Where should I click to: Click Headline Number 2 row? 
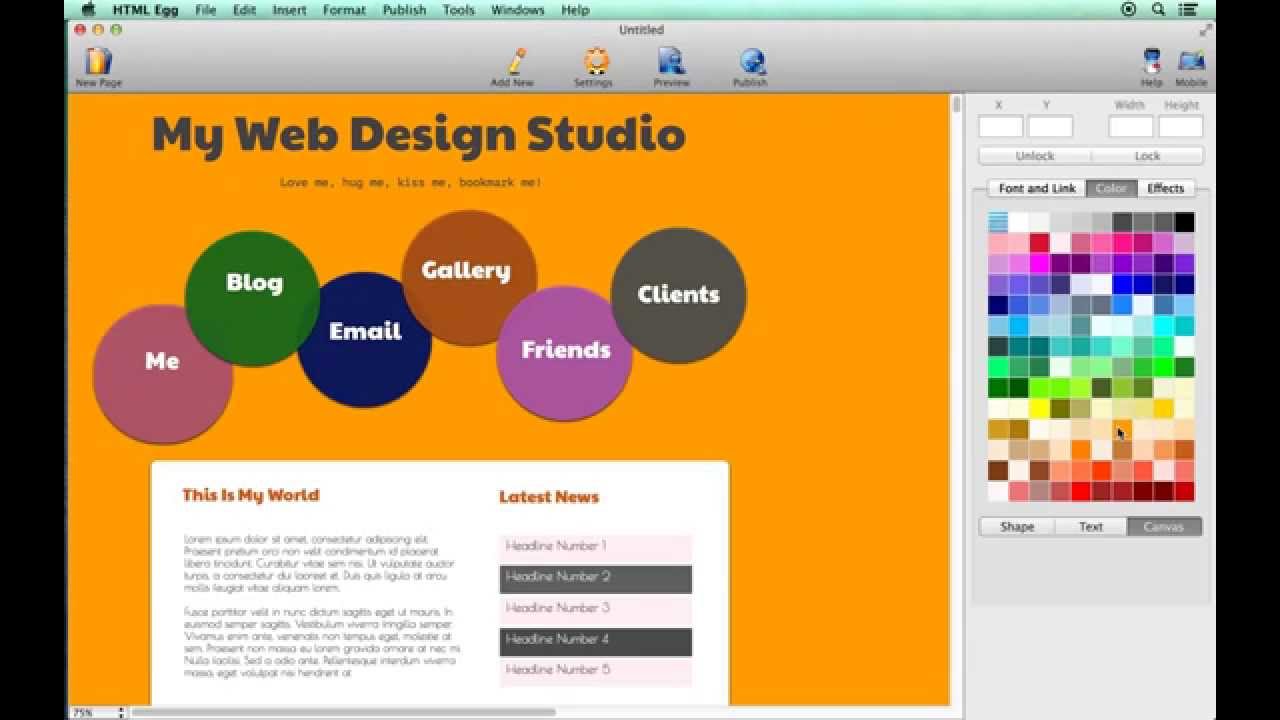click(595, 578)
